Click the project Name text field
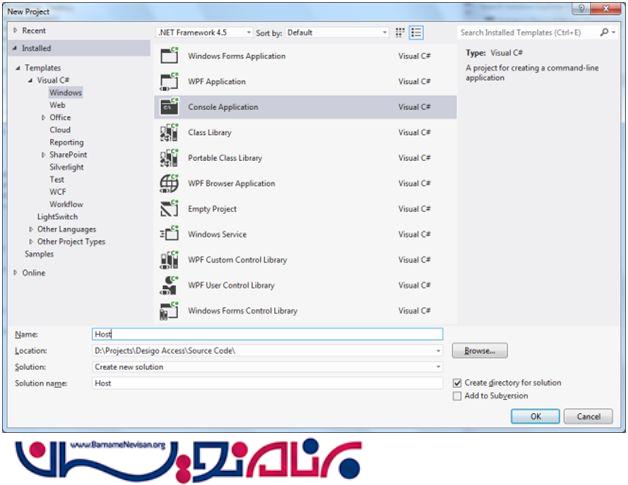 point(267,335)
